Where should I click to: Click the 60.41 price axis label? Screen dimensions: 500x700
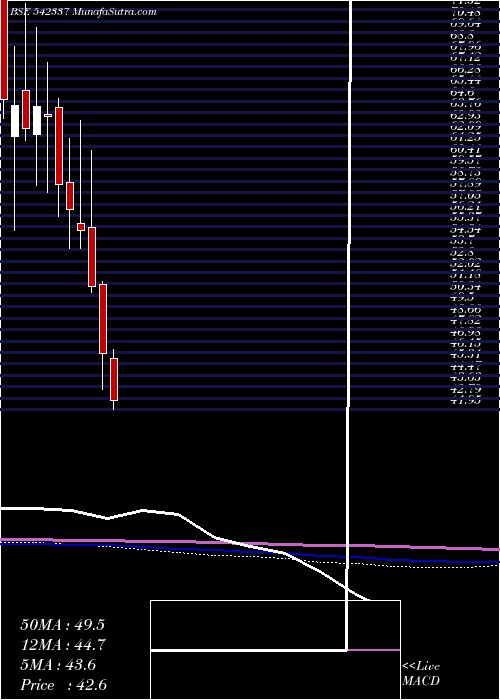coord(466,151)
